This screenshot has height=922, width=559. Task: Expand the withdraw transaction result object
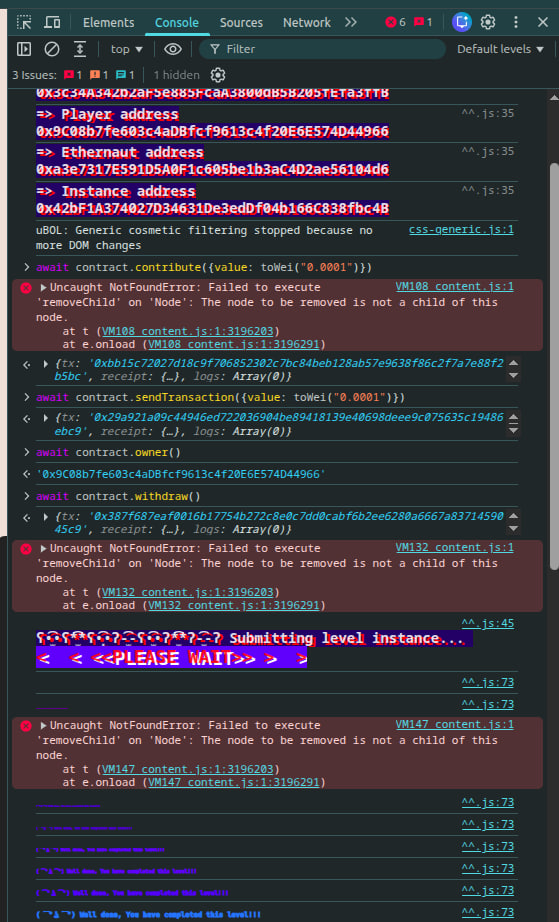point(46,516)
